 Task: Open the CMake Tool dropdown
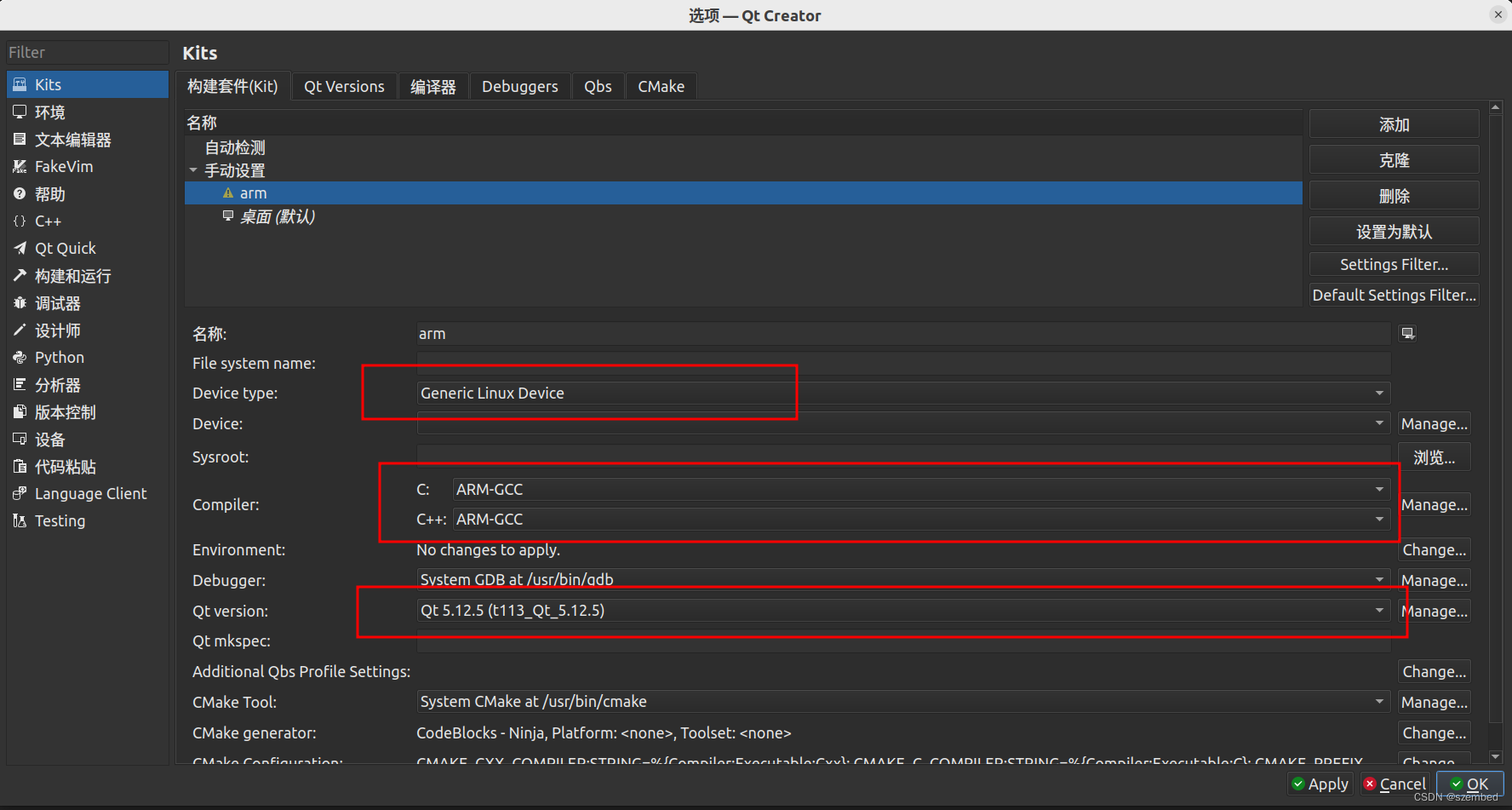tap(1379, 701)
